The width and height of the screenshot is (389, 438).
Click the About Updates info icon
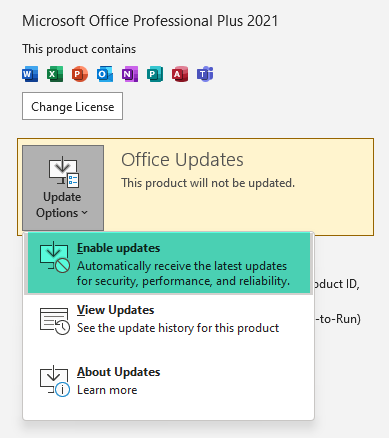pos(55,381)
